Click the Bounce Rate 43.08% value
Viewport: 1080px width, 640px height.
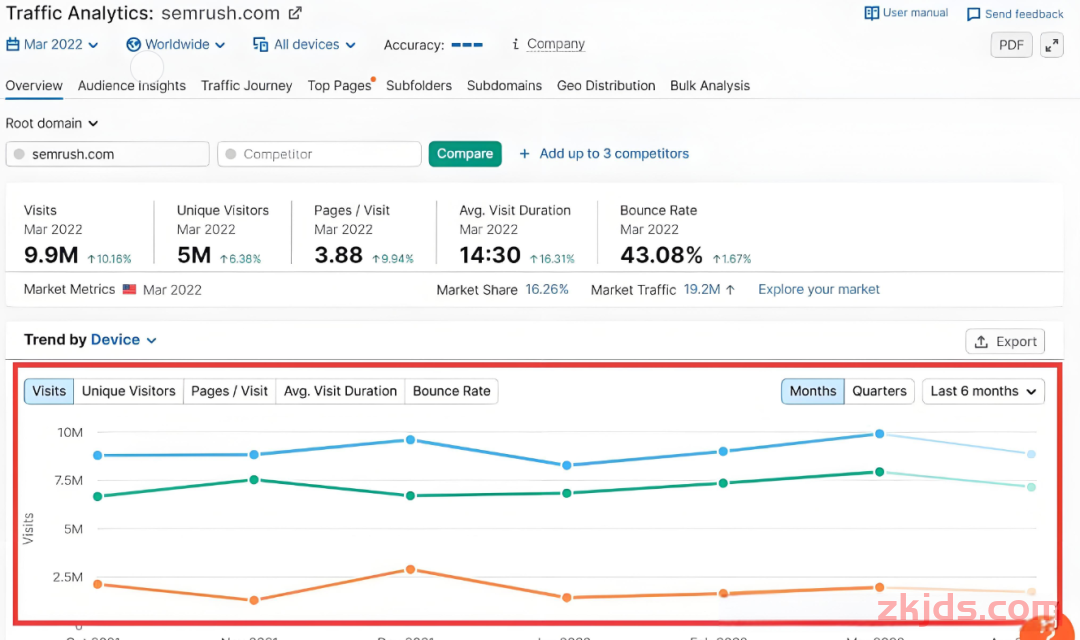(x=661, y=255)
